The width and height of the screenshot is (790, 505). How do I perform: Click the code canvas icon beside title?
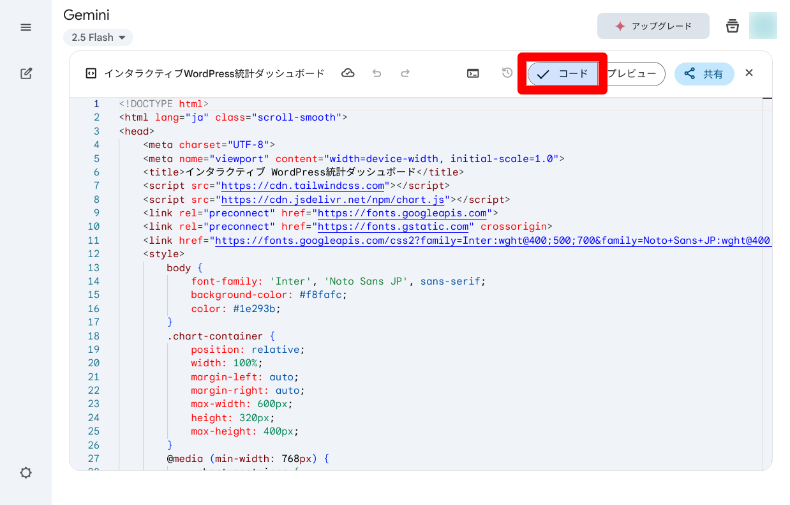[x=91, y=74]
